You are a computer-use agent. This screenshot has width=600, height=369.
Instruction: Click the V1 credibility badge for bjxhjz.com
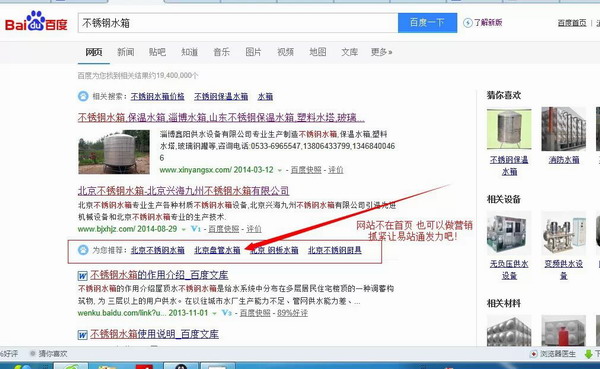(x=196, y=229)
